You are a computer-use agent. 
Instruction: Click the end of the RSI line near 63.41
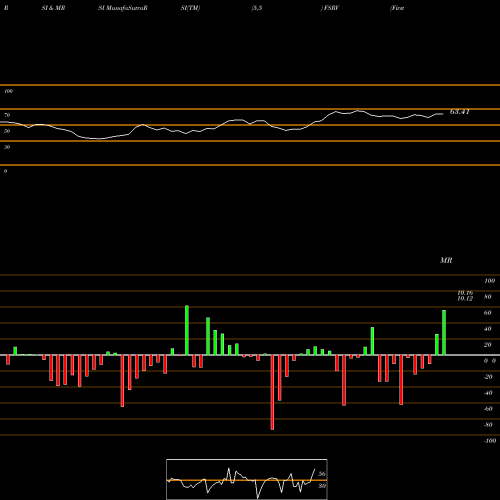[x=443, y=114]
